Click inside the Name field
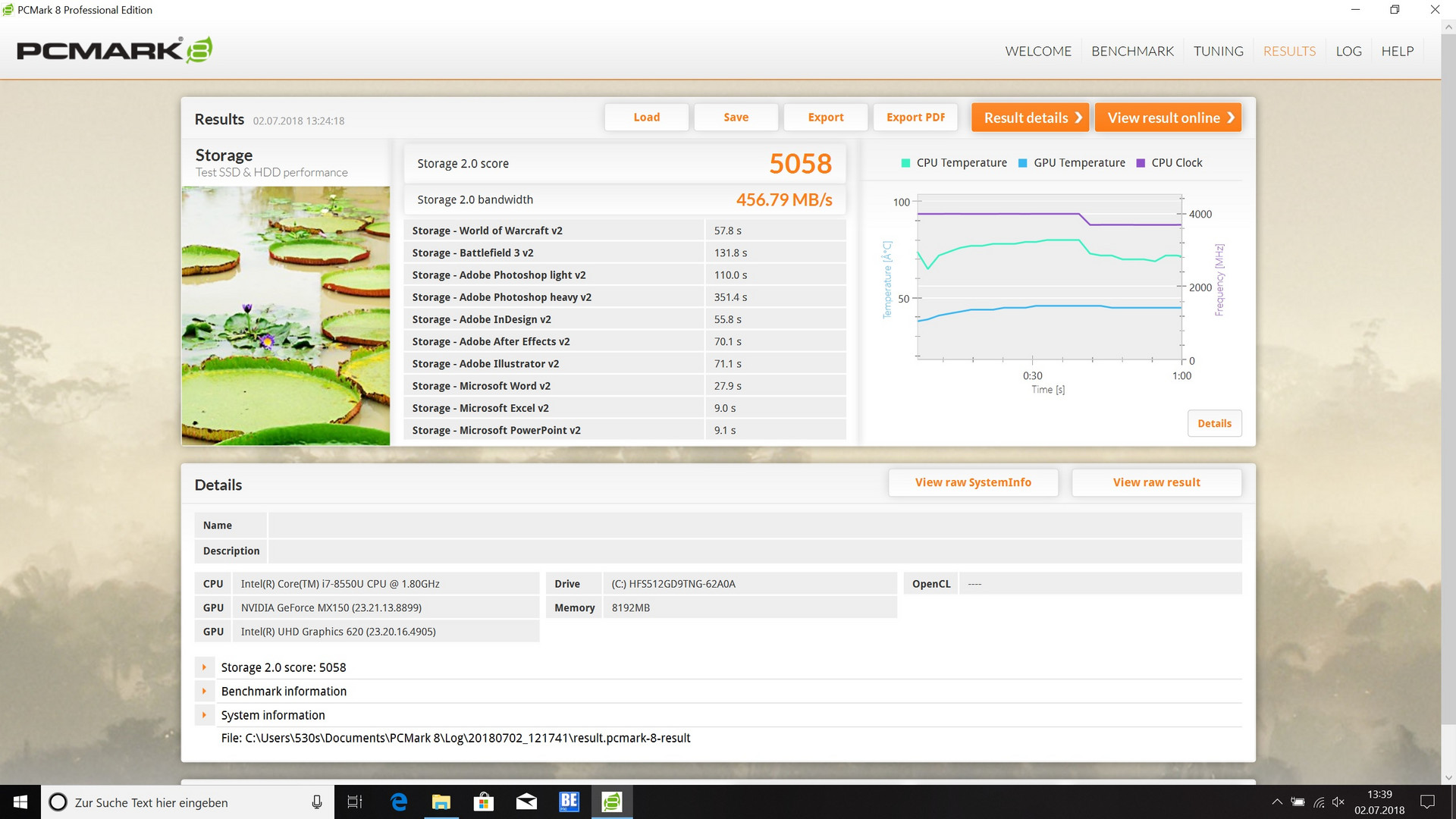Image resolution: width=1456 pixels, height=819 pixels. click(755, 525)
